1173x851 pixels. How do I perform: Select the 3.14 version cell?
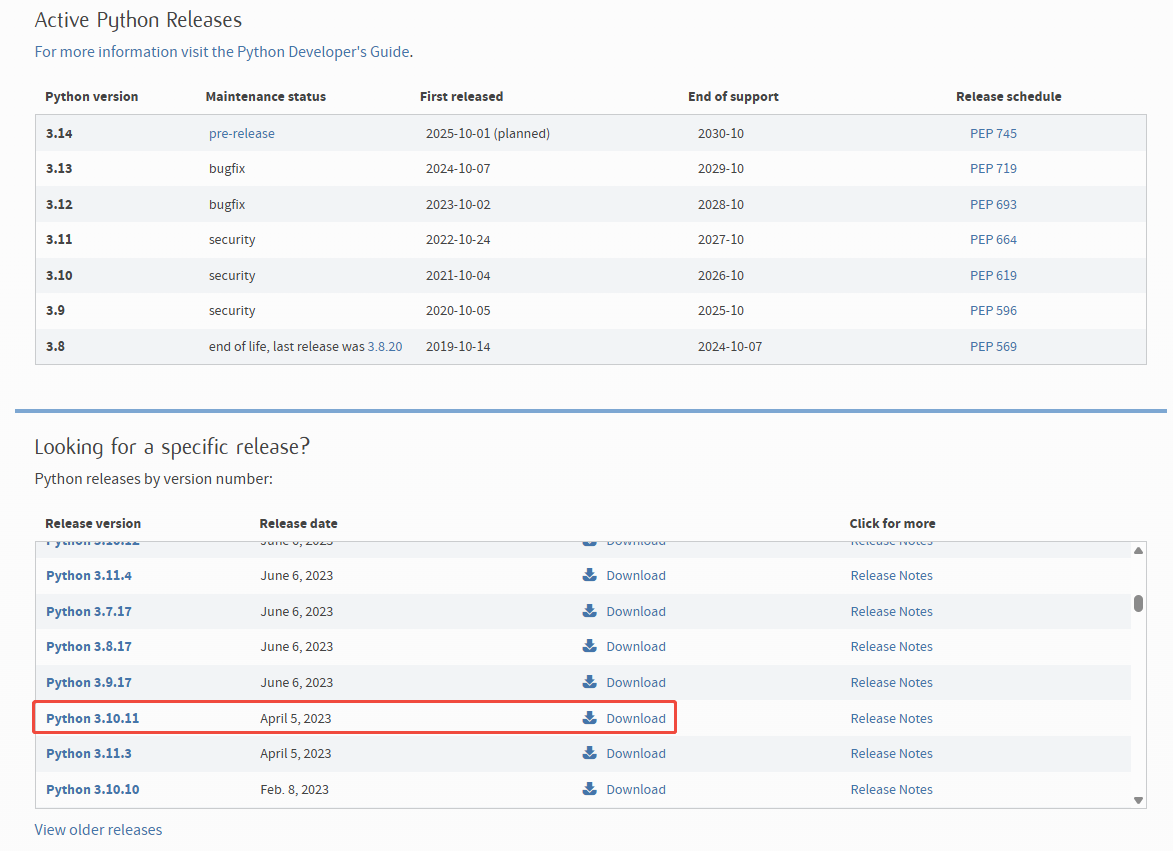click(59, 133)
